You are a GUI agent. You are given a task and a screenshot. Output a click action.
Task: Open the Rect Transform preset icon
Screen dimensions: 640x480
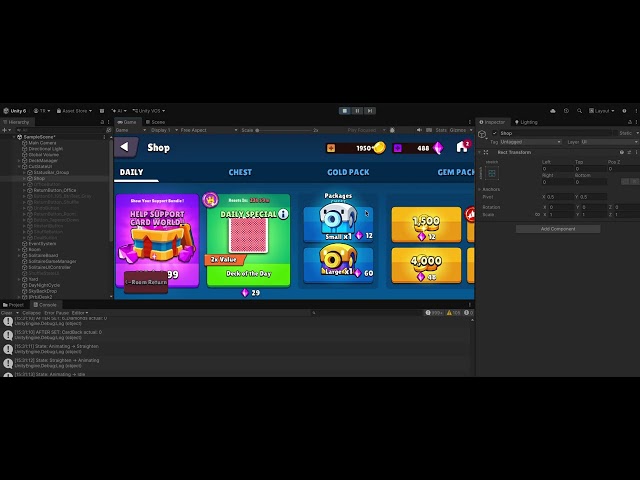[629, 152]
